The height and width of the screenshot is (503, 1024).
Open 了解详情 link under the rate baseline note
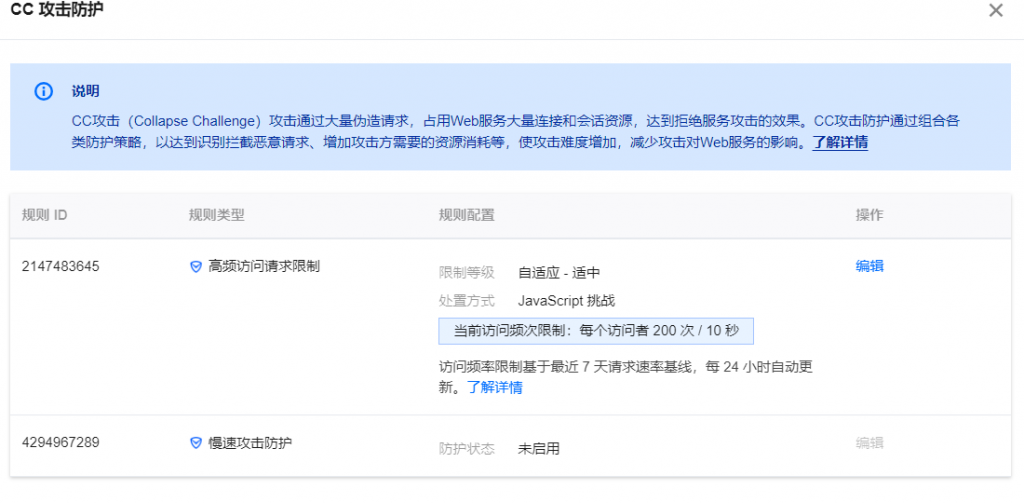pyautogui.click(x=495, y=387)
